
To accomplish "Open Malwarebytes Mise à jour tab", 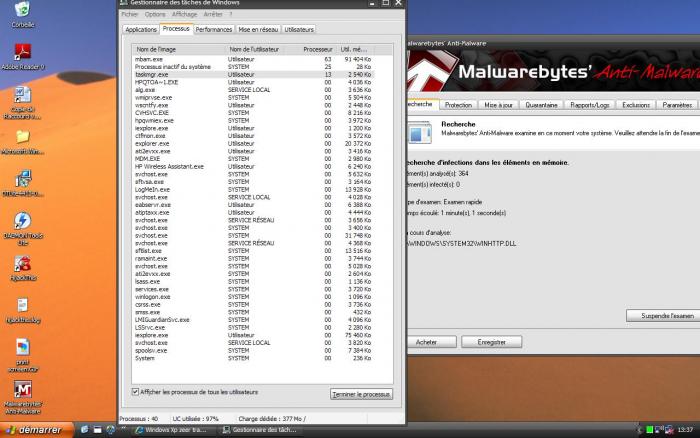I will coord(498,105).
